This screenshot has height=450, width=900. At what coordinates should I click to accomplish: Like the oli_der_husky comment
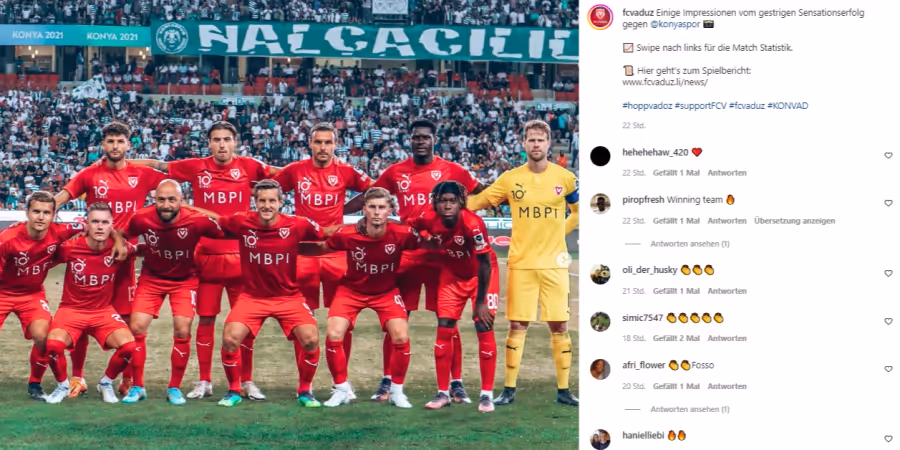(888, 274)
